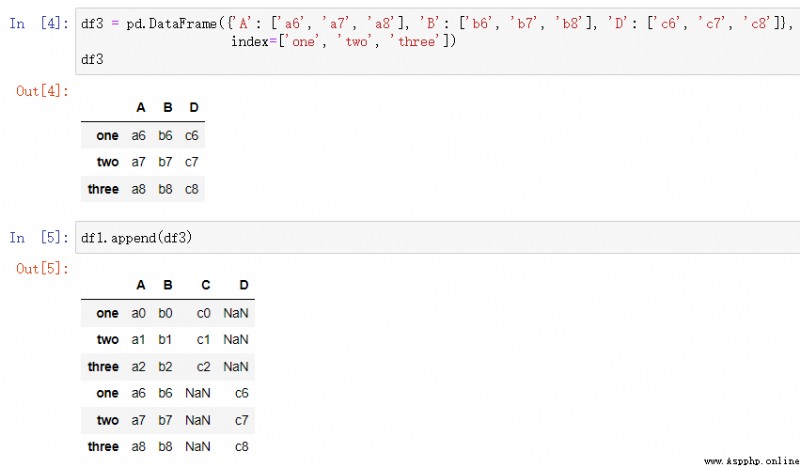Click cell c0 in the Out[5] table
800x467 pixels.
(204, 313)
